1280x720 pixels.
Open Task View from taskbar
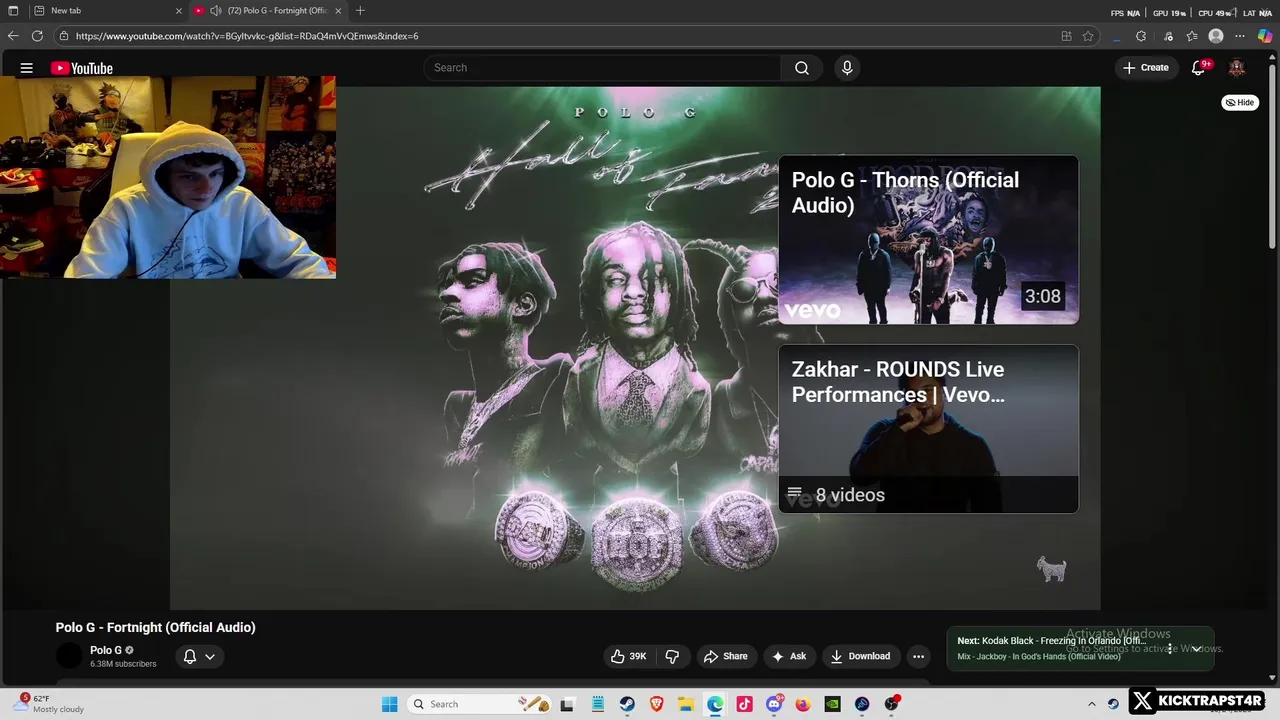(x=567, y=704)
